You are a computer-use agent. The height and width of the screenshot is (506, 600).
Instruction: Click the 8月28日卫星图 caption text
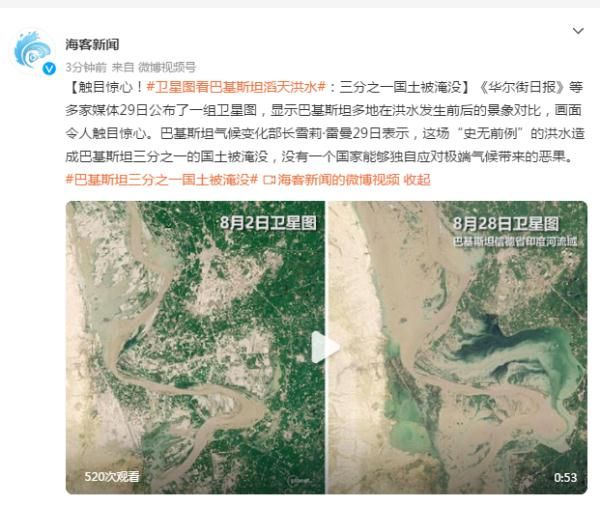pyautogui.click(x=506, y=224)
